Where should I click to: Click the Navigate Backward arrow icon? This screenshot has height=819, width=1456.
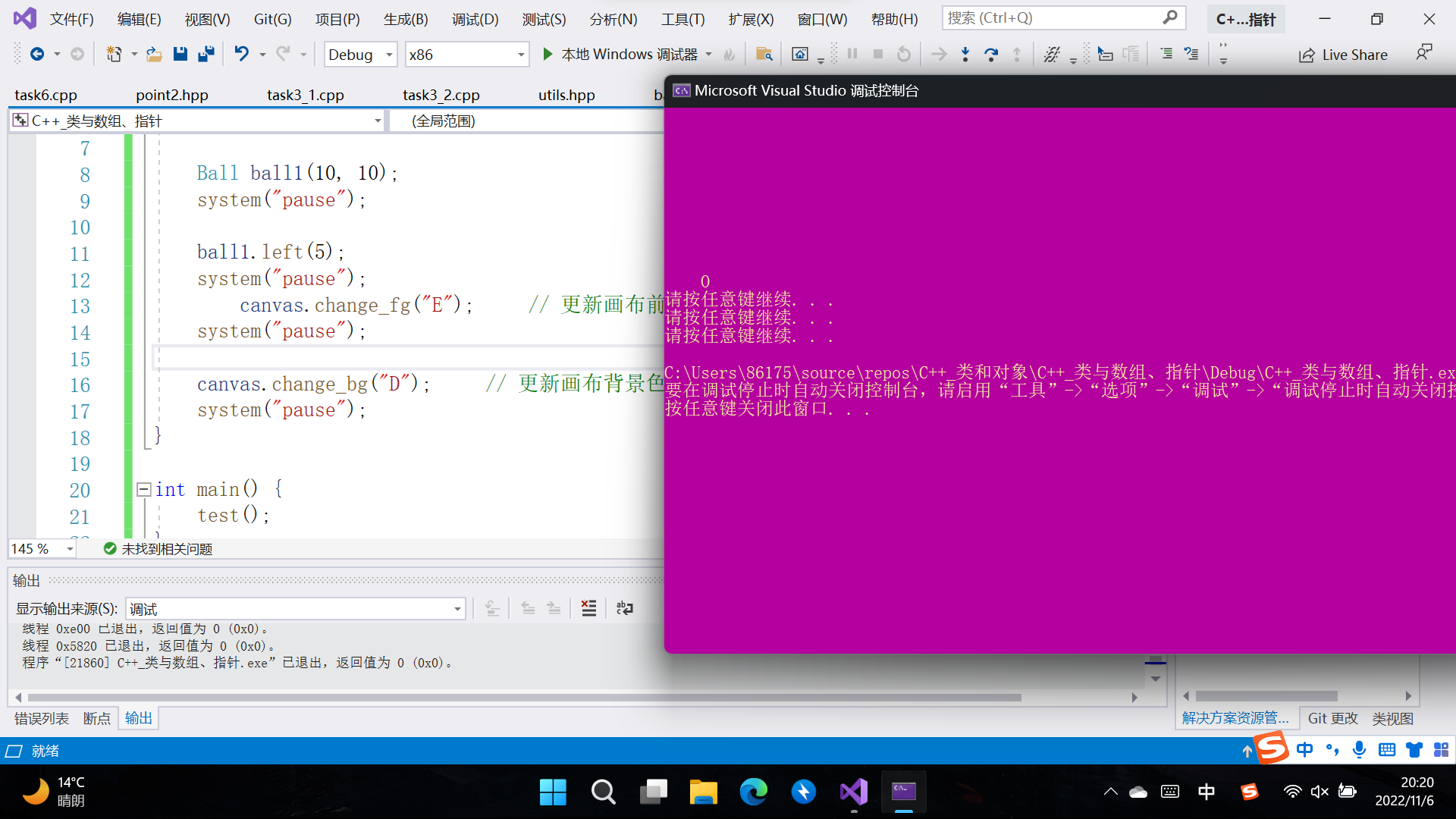pyautogui.click(x=36, y=54)
